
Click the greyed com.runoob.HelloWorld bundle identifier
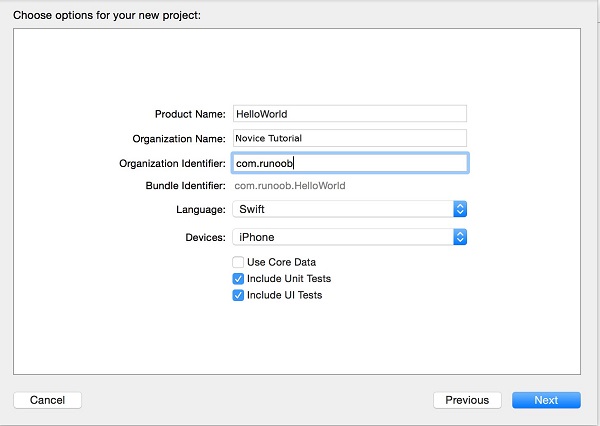point(290,186)
